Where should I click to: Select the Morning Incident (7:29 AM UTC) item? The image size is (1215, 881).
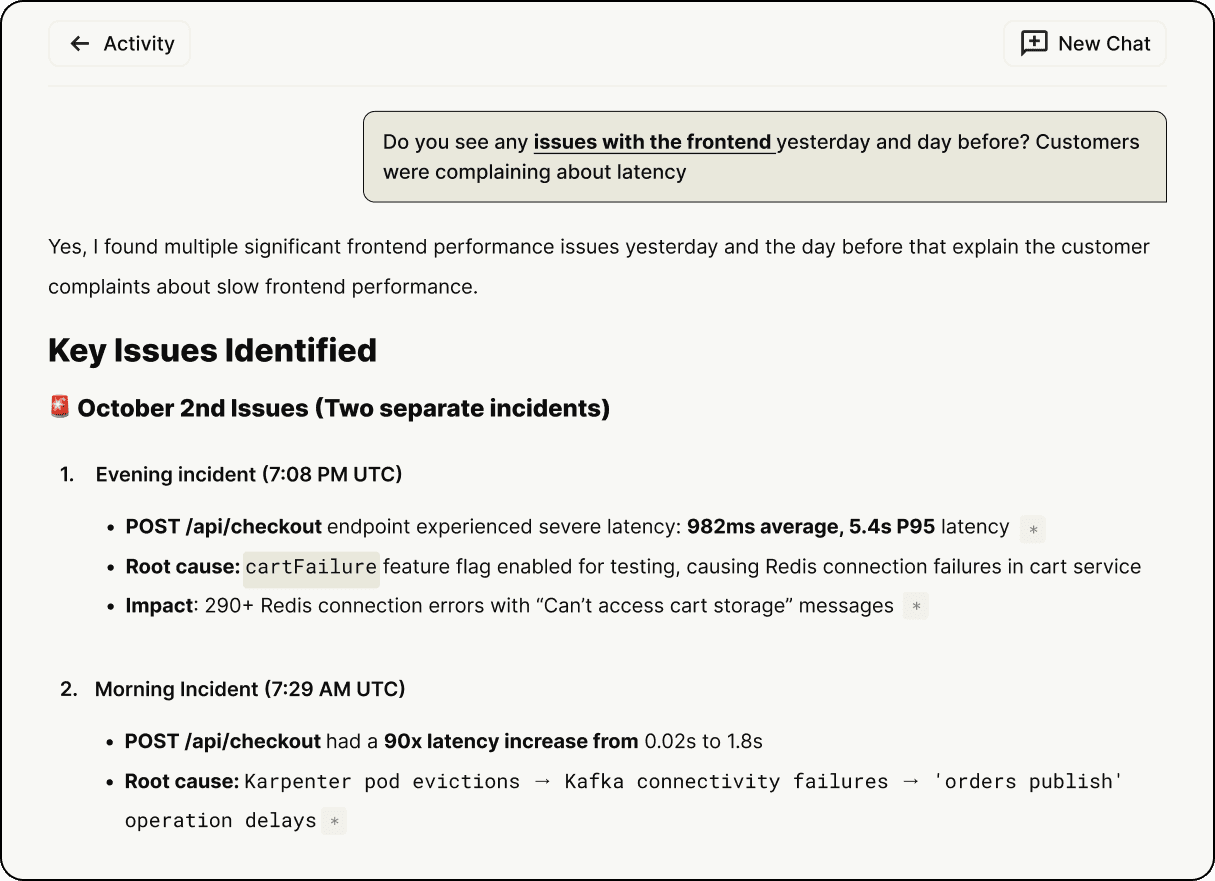[x=249, y=689]
